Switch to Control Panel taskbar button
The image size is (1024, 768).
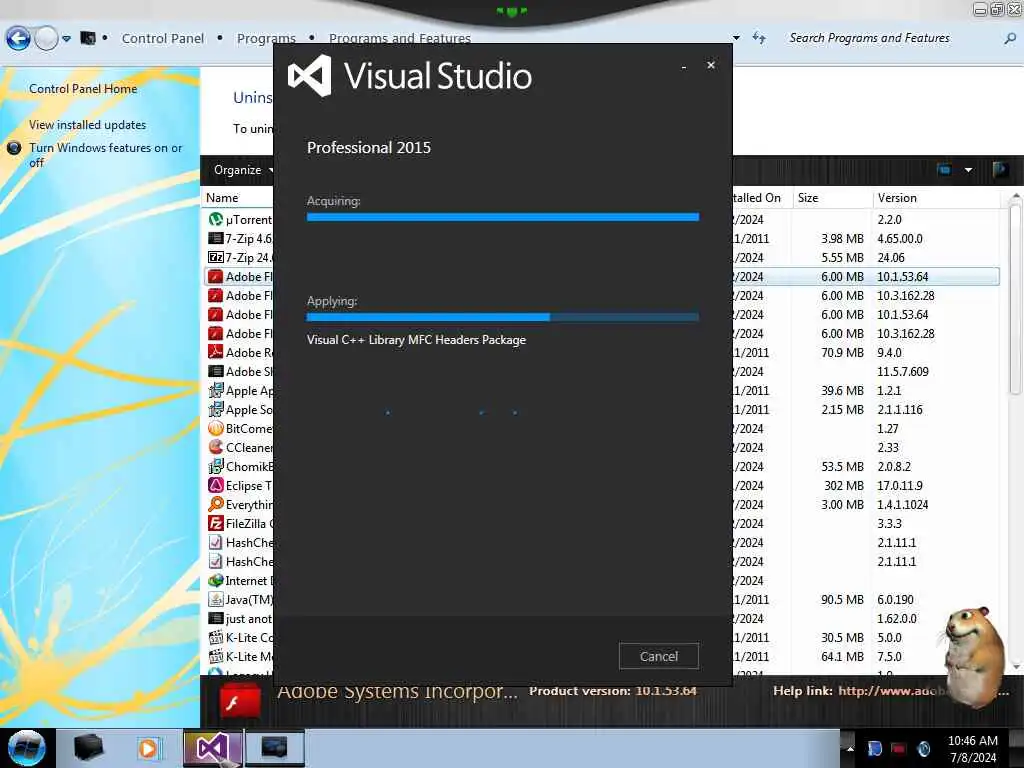[274, 748]
